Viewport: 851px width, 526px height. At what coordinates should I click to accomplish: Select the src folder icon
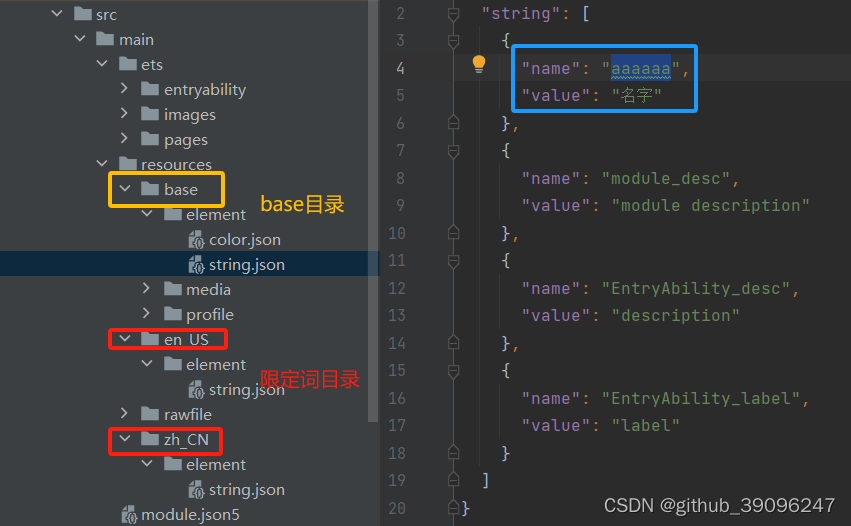coord(82,14)
